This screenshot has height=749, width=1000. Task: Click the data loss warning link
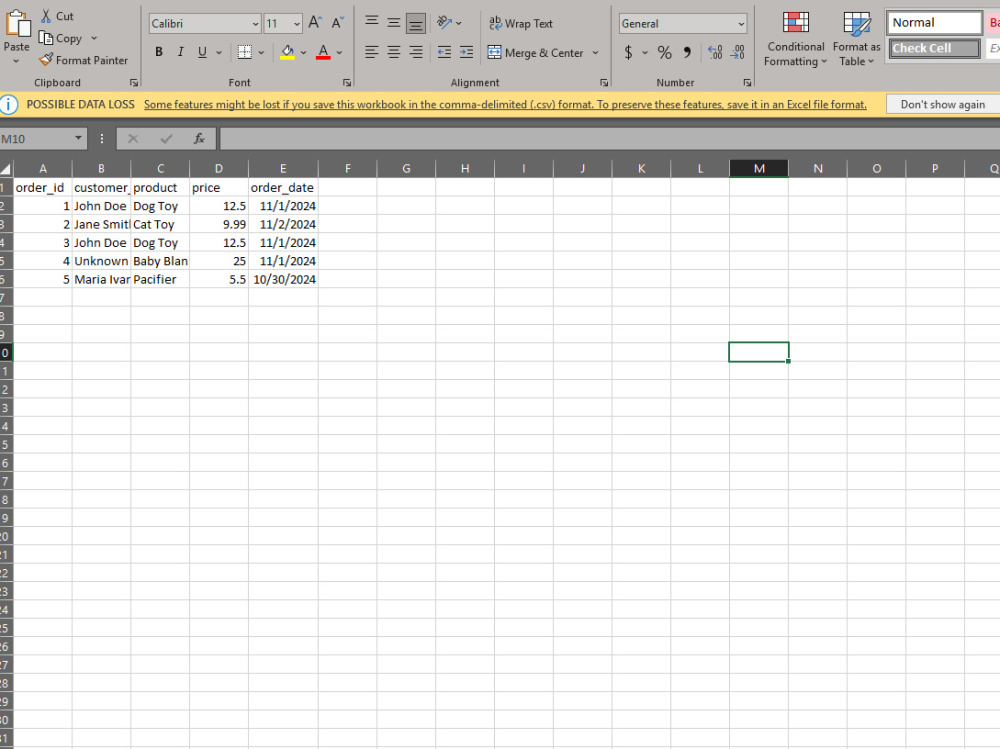pyautogui.click(x=505, y=105)
